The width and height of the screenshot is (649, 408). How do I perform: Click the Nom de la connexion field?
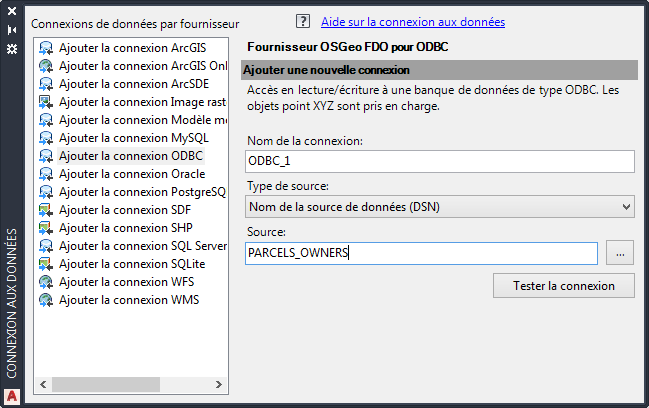tap(440, 161)
